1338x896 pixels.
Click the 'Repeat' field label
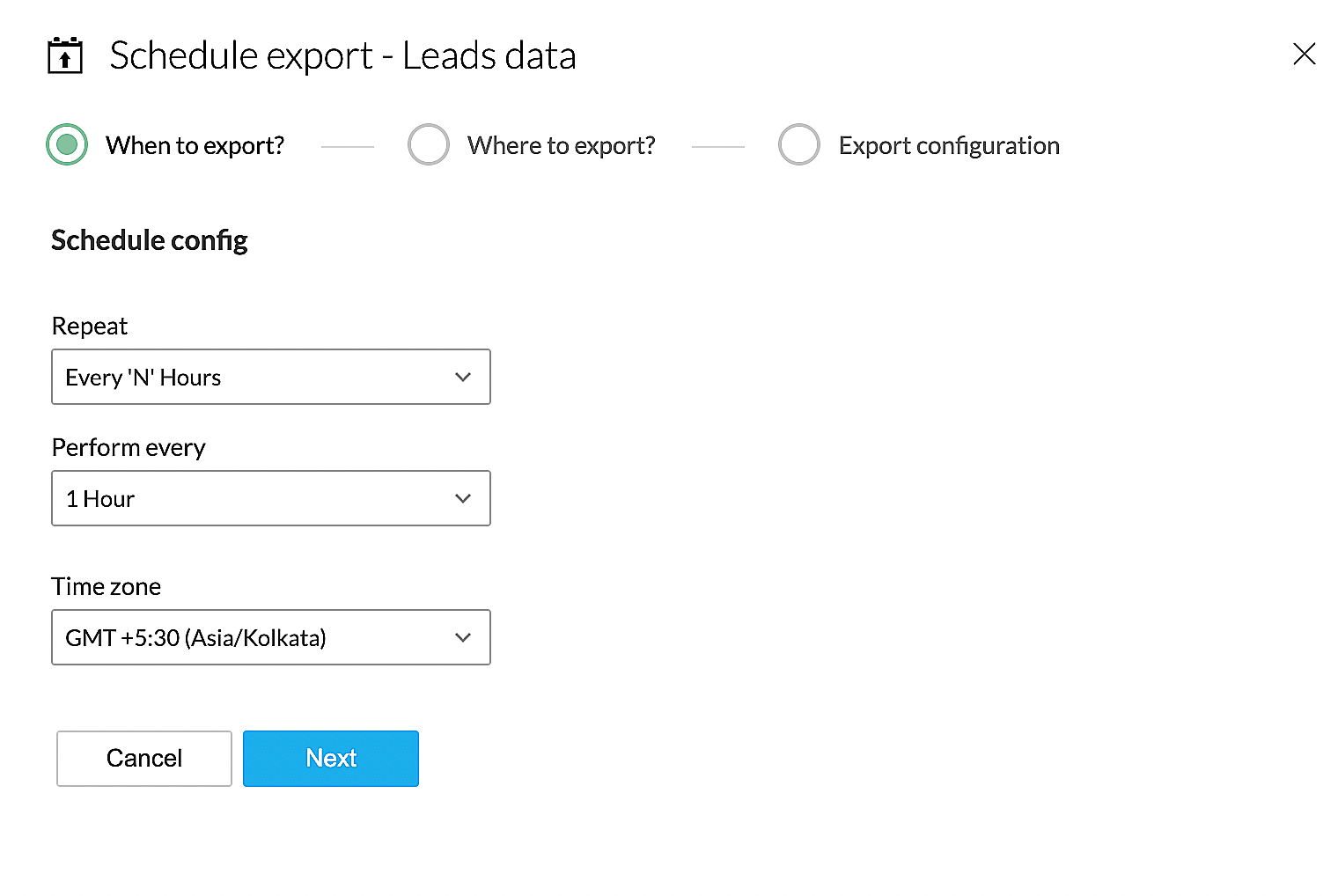(90, 327)
